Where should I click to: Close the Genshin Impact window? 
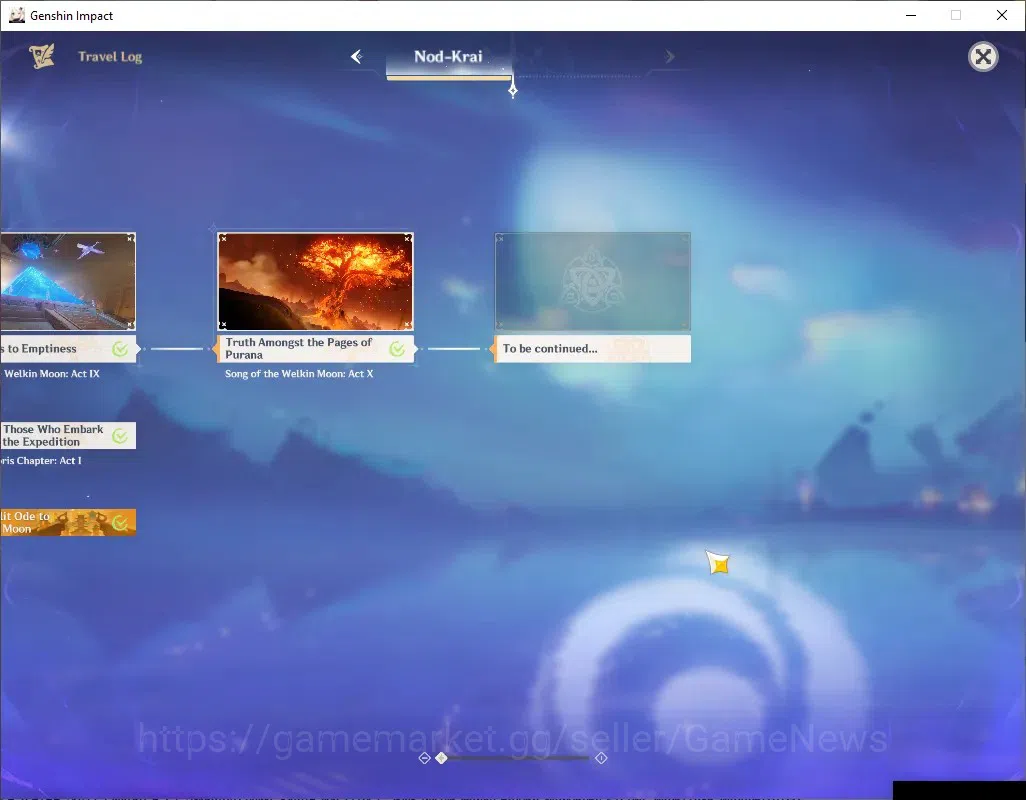[x=1001, y=15]
